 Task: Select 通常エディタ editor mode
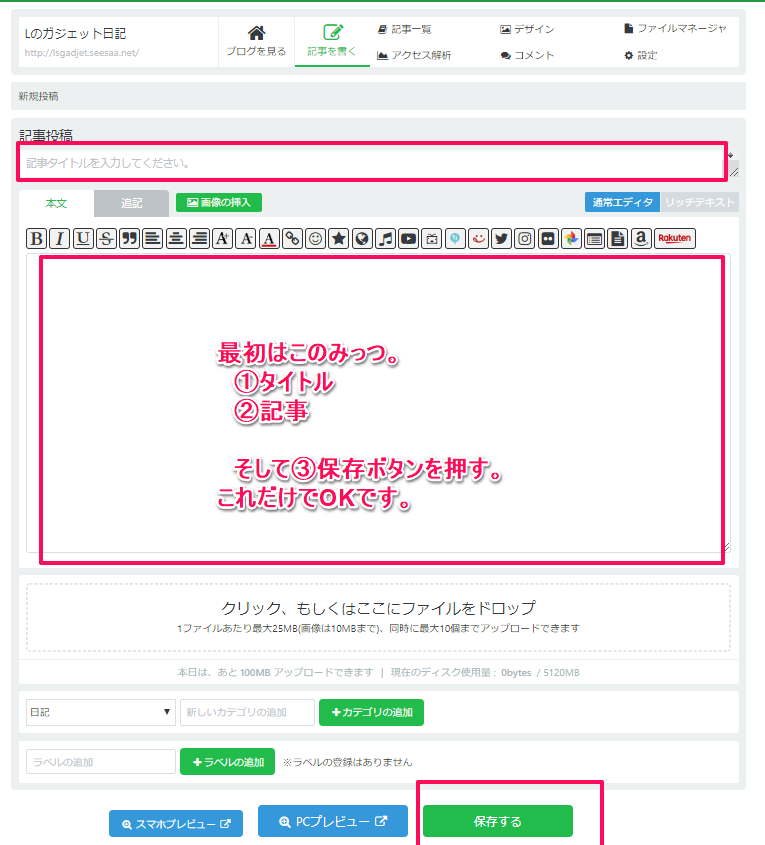[x=622, y=202]
